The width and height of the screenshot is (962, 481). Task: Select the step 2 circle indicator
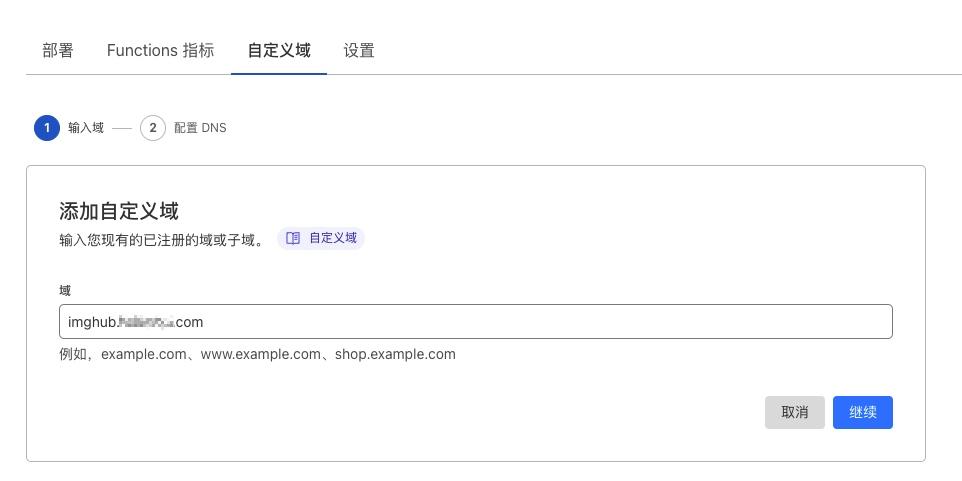pos(153,128)
